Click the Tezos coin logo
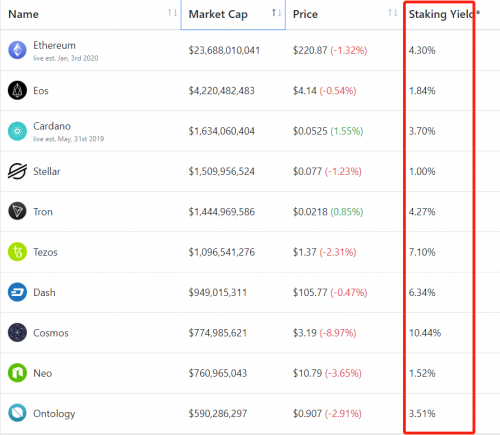The height and width of the screenshot is (435, 500). click(x=17, y=252)
